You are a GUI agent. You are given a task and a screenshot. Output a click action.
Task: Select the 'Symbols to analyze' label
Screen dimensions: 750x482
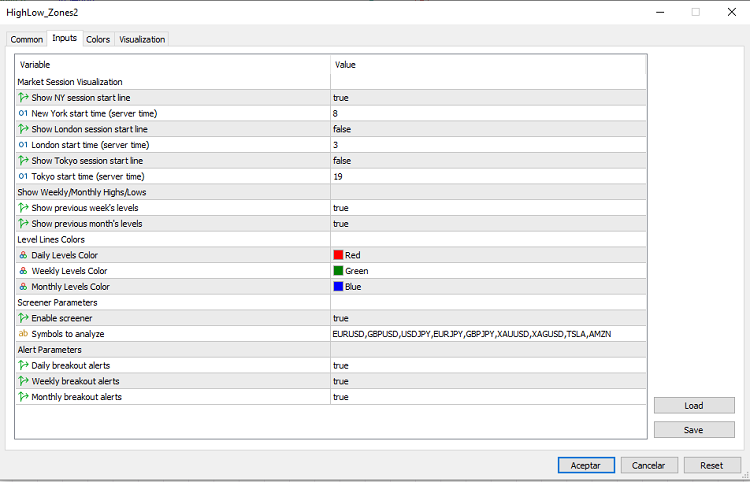[x=68, y=334]
